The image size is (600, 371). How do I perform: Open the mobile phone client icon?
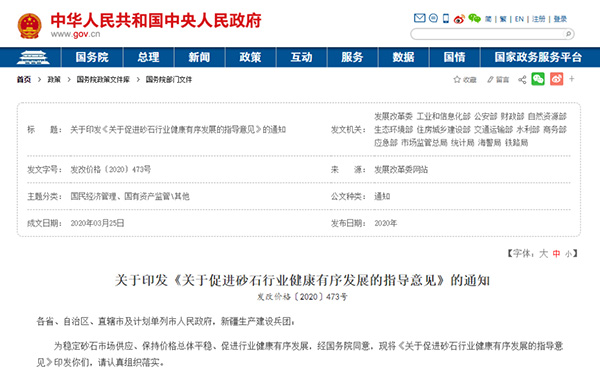click(x=446, y=18)
